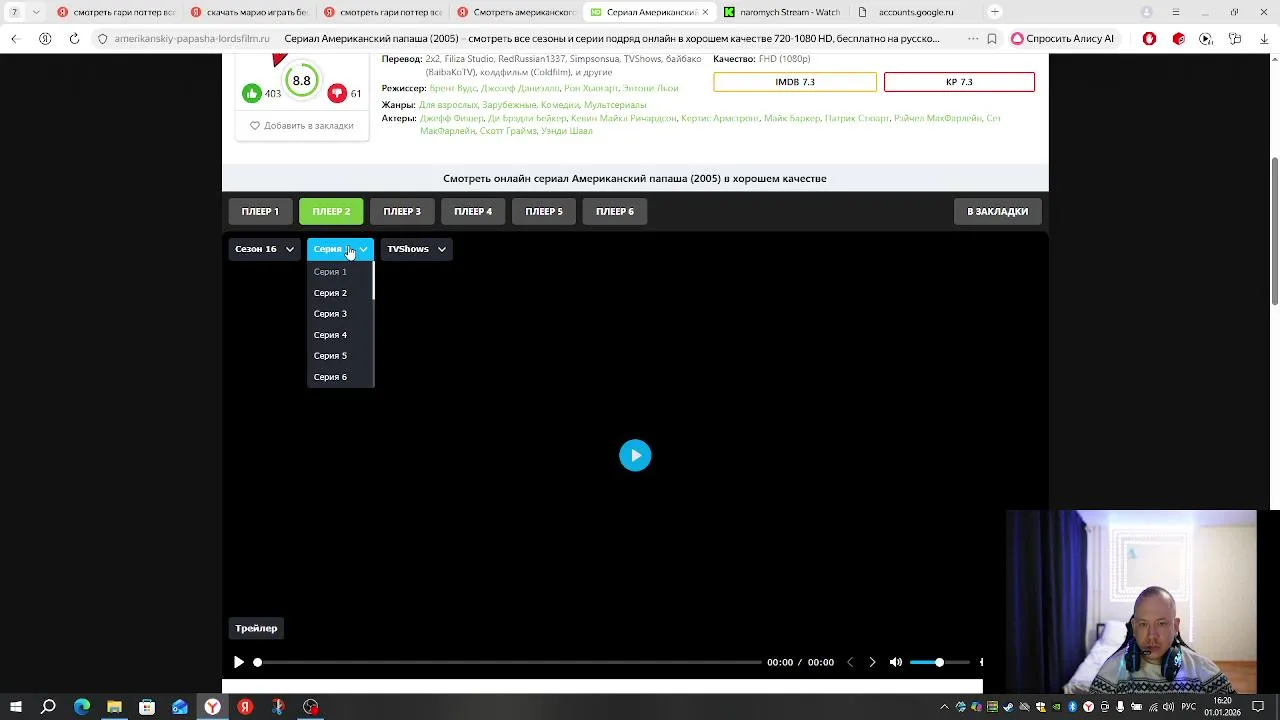Viewport: 1280px width, 720px height.
Task: Open the Сезон 16 season dropdown
Action: (x=264, y=249)
